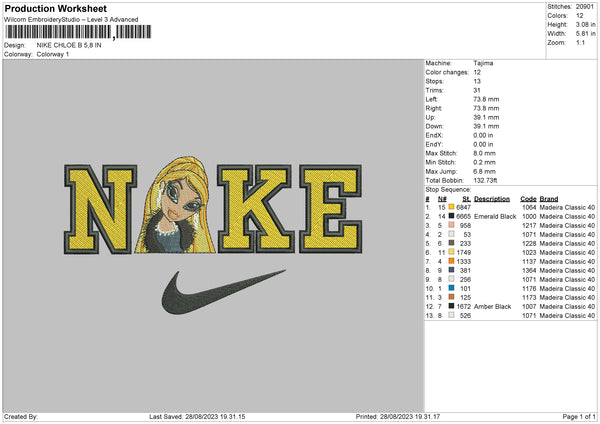The height and width of the screenshot is (424, 600).
Task: Click the Total Bobbin value 132.73ft
Action: [485, 181]
